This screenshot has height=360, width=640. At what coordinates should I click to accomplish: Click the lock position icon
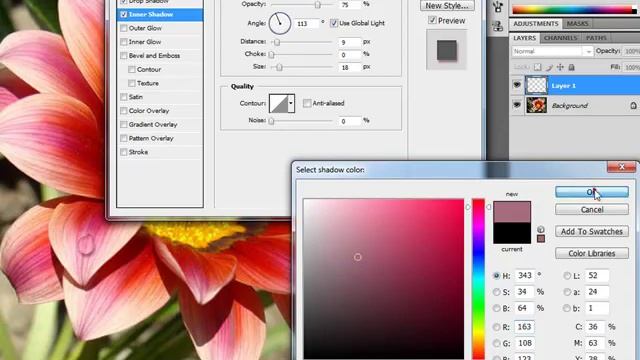560,67
